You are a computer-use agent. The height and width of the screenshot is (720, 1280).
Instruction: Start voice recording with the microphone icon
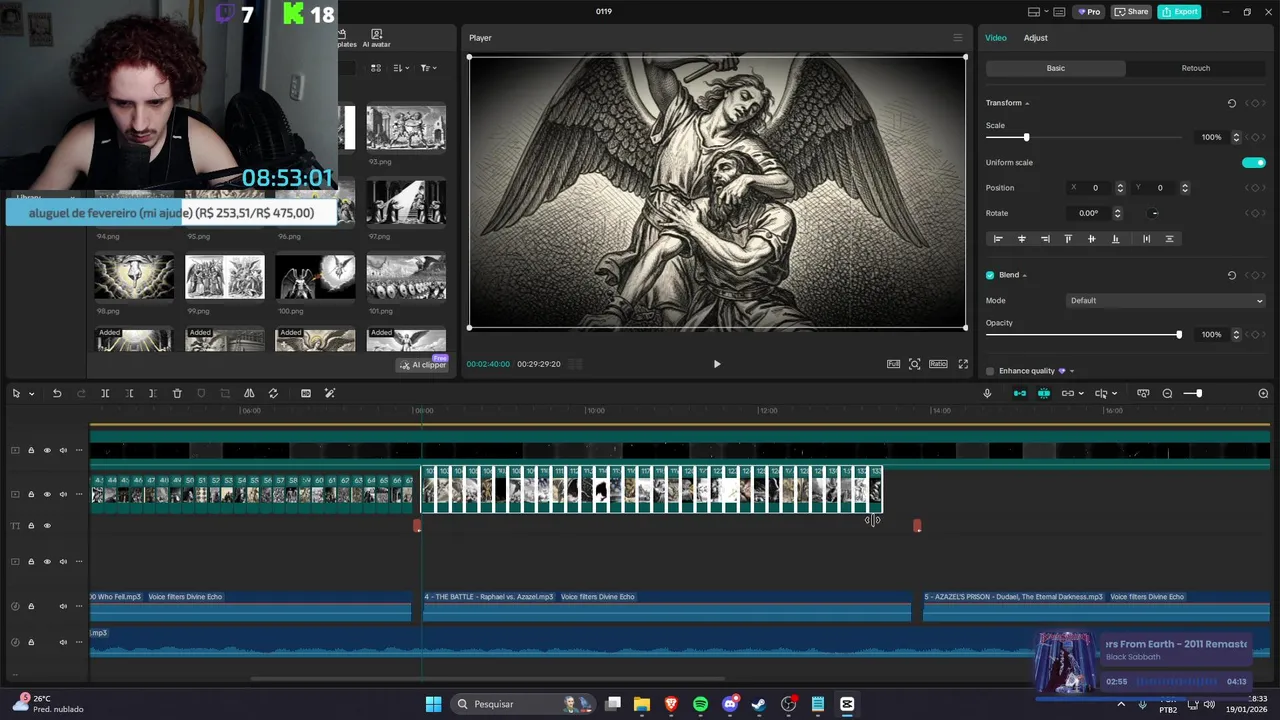tap(987, 393)
